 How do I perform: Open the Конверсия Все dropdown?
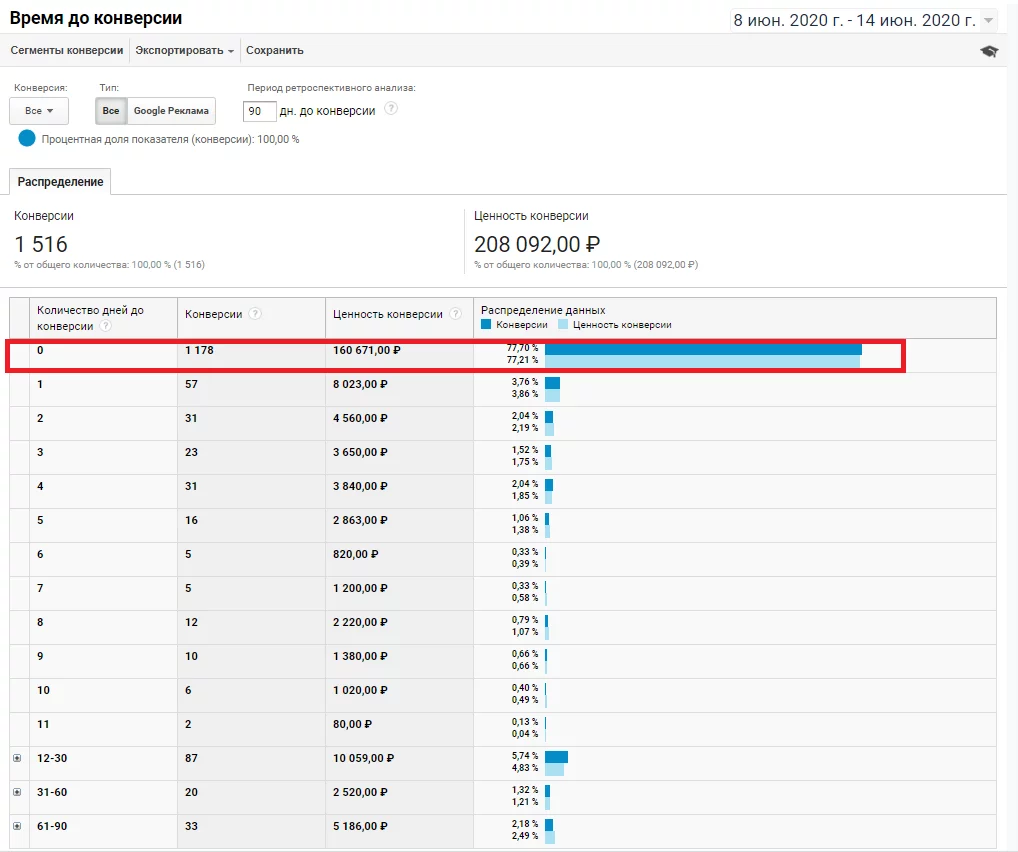pos(39,110)
